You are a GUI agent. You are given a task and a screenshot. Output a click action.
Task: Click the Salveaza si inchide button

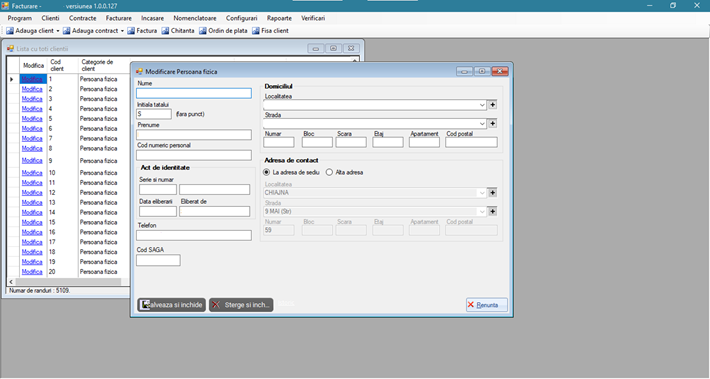coord(171,305)
